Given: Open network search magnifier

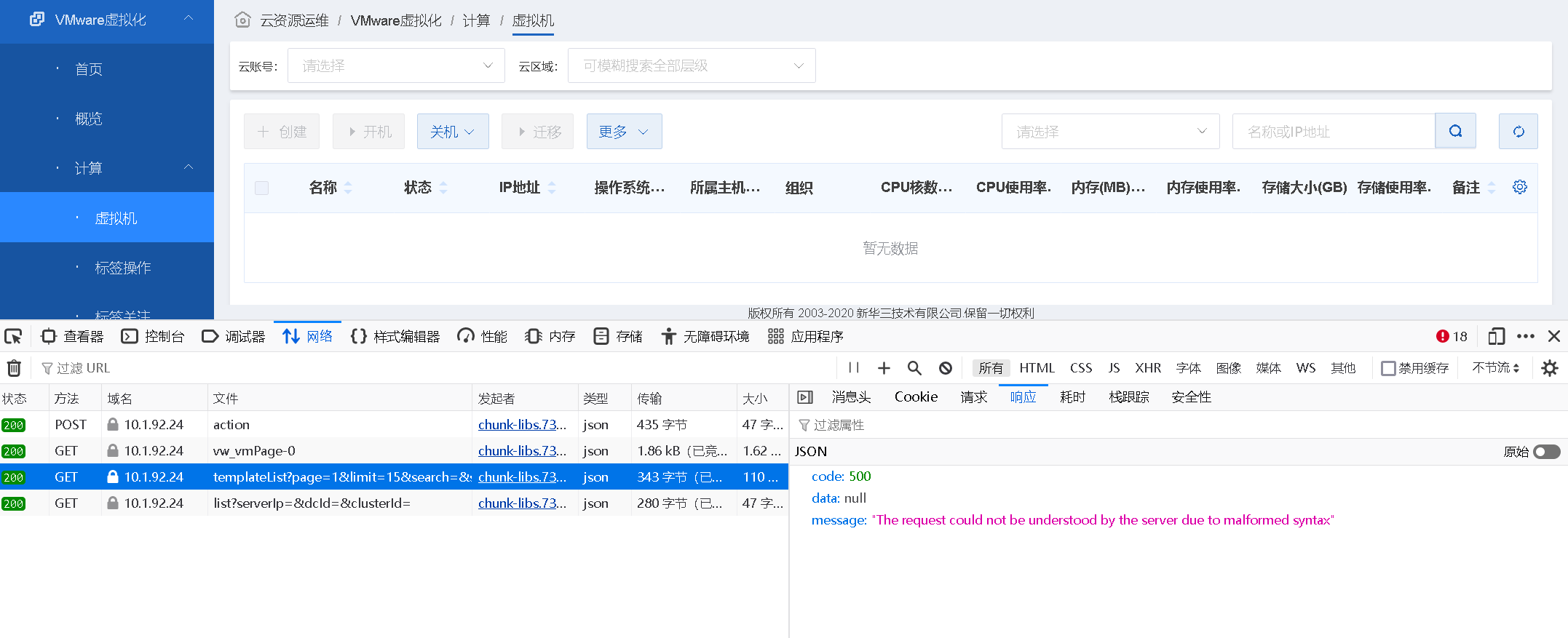Looking at the screenshot, I should pos(914,368).
